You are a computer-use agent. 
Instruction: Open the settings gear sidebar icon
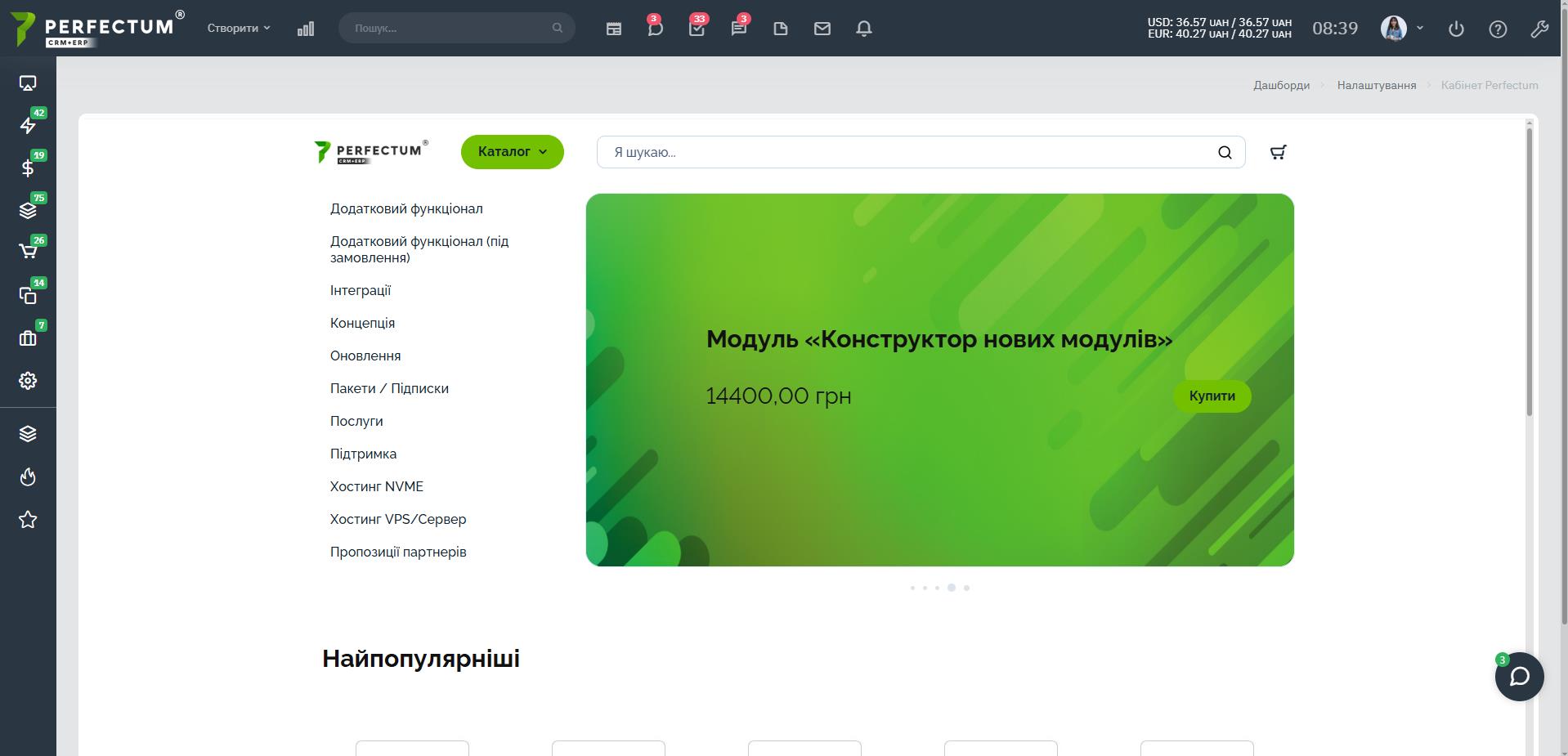pos(28,381)
